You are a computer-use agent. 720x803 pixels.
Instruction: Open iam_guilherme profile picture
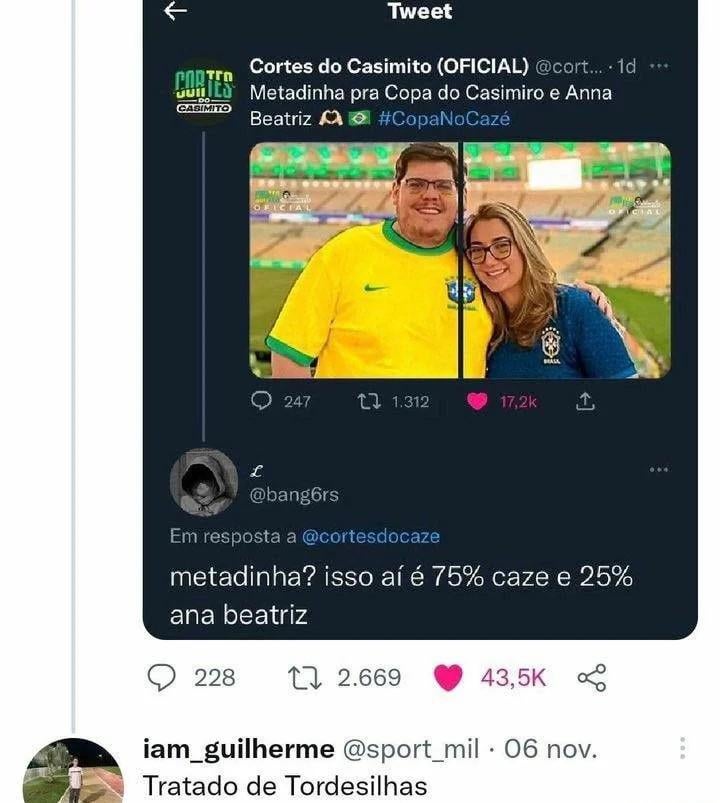(72, 772)
